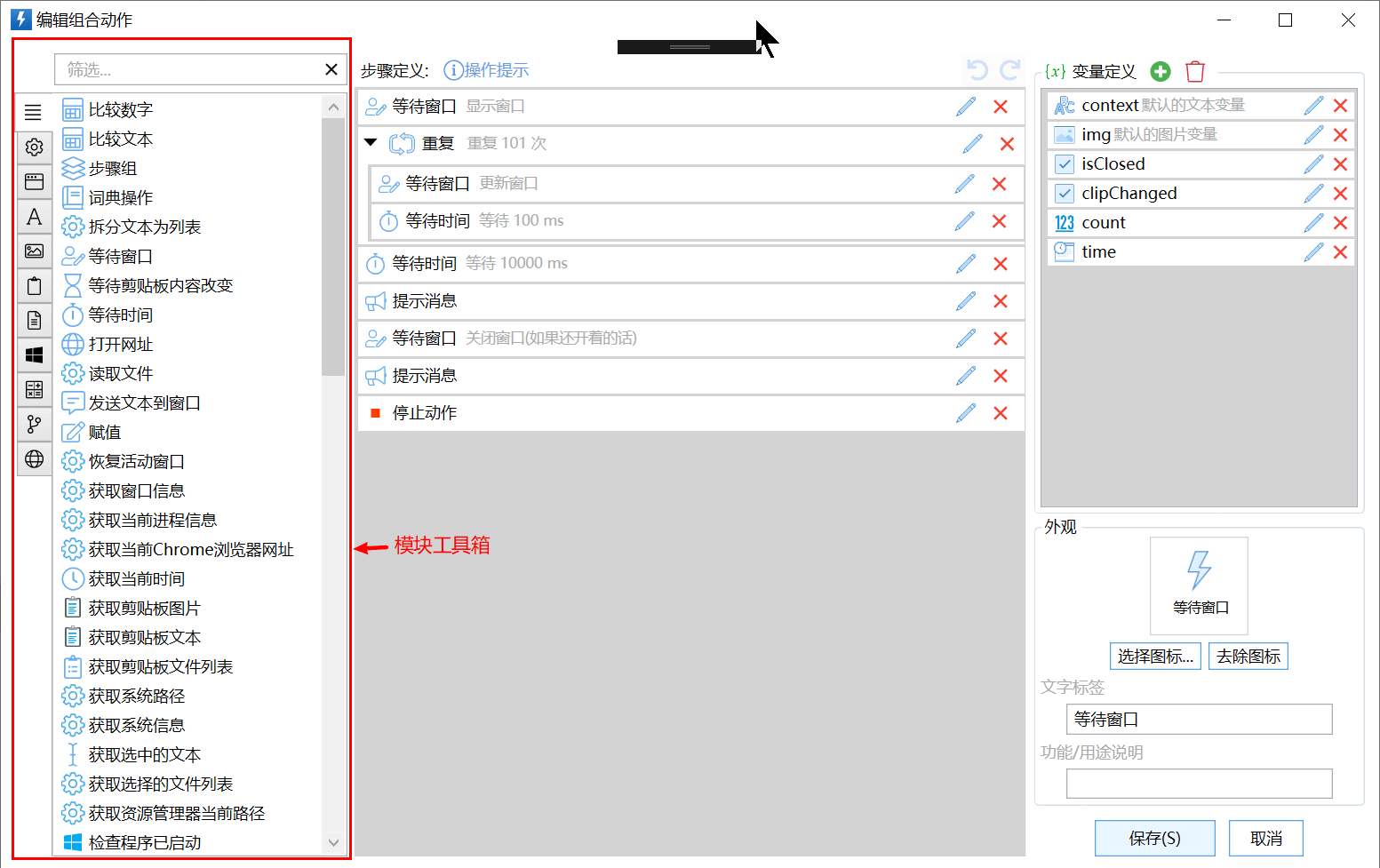Edit the context variable

1314,106
